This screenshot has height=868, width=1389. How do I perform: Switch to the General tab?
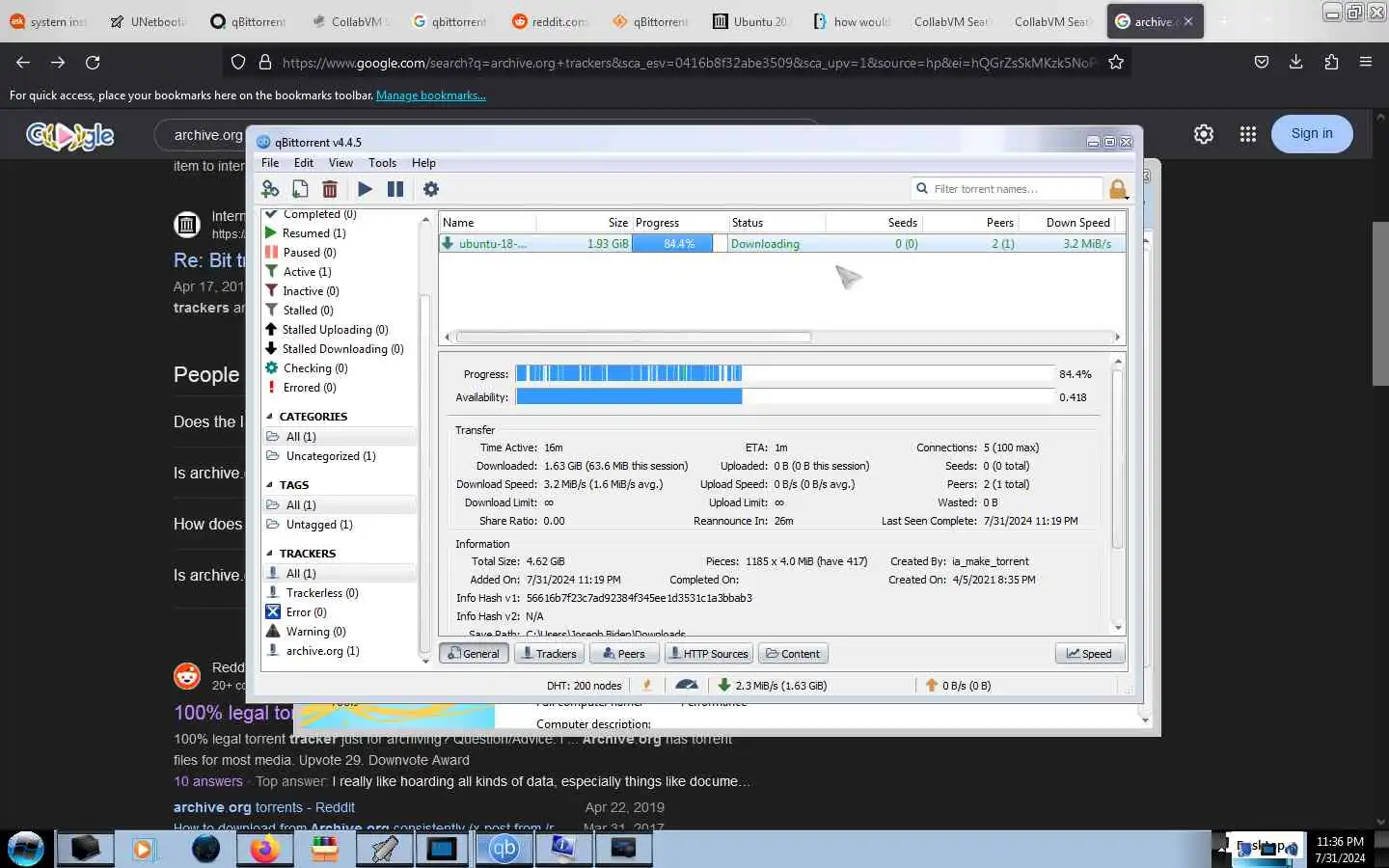(474, 654)
